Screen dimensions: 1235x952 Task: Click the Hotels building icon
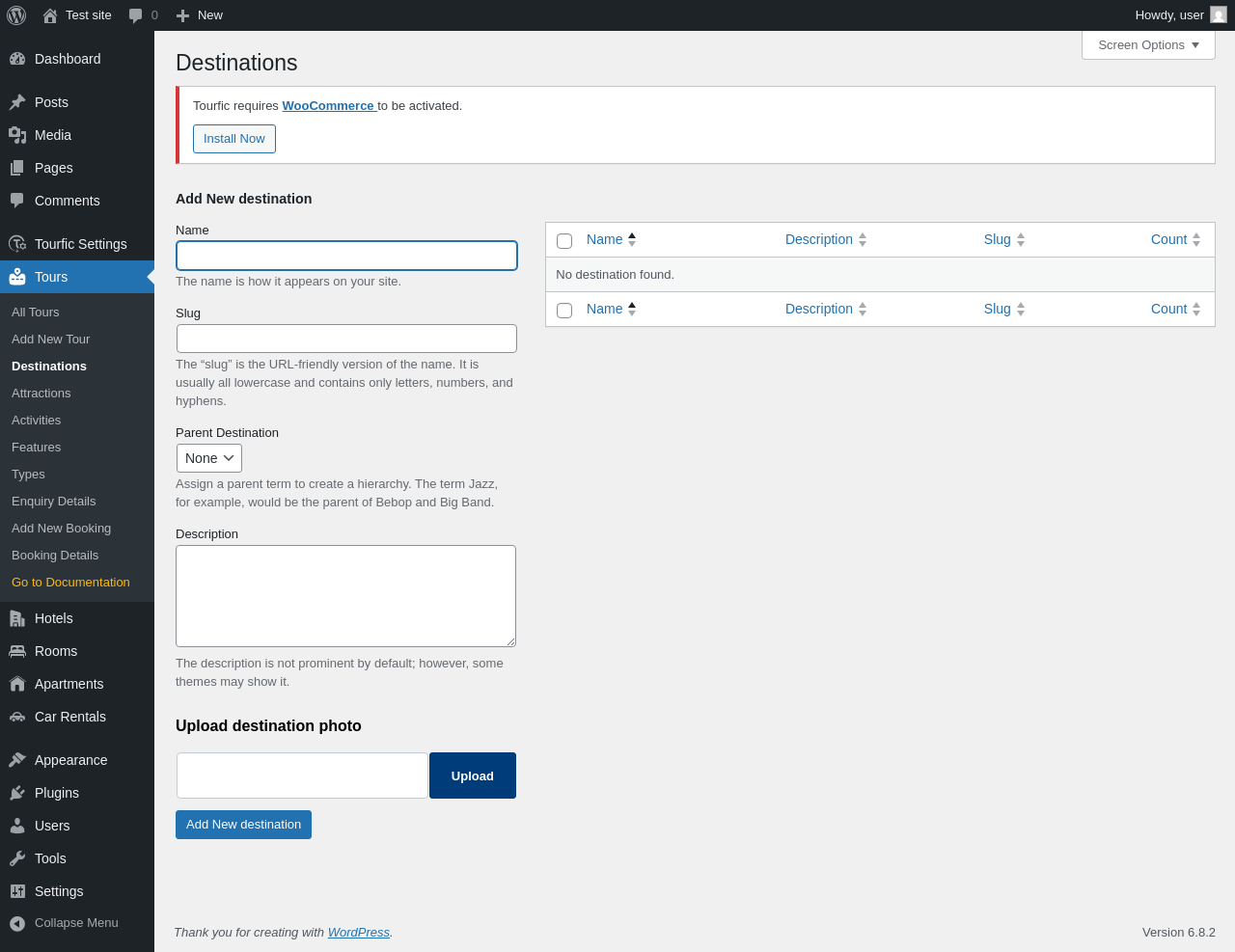click(17, 618)
